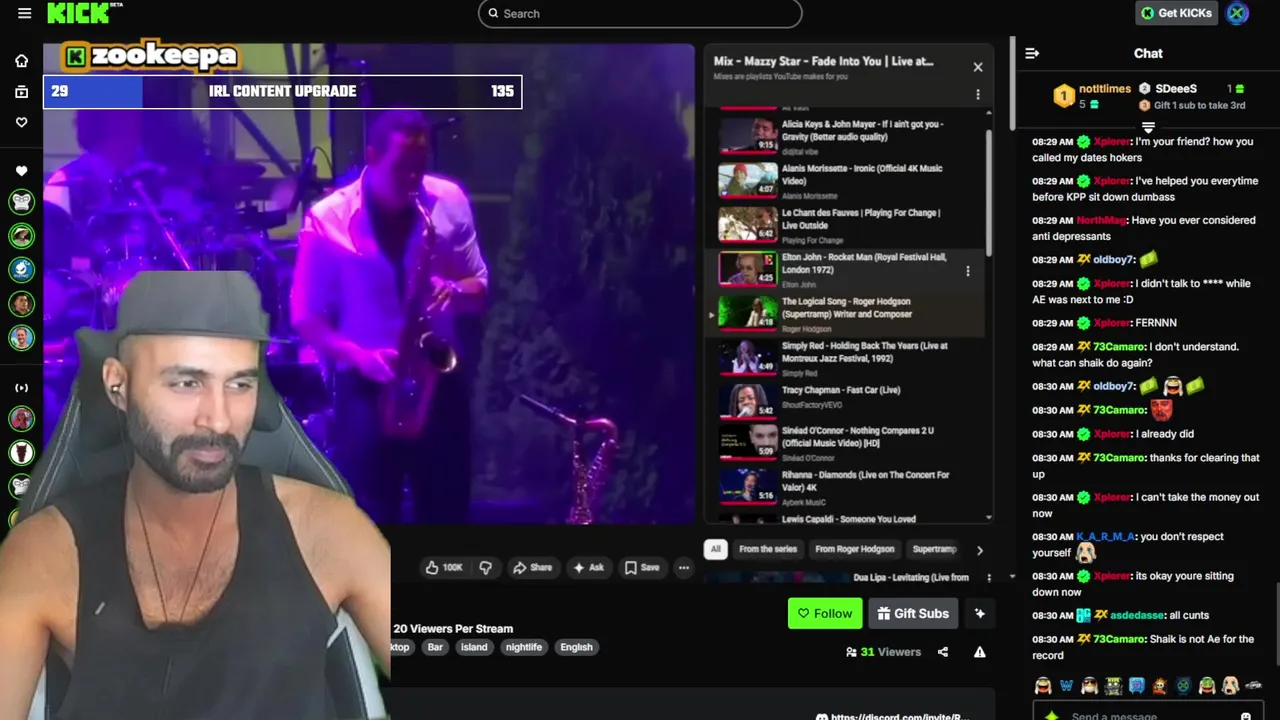Close the YouTube mix playlist panel

[x=978, y=67]
